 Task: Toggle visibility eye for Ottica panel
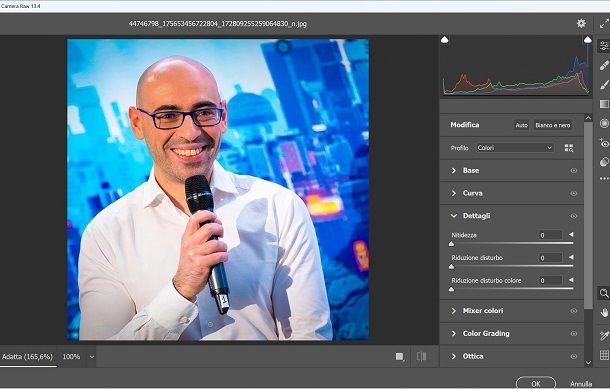(x=573, y=356)
